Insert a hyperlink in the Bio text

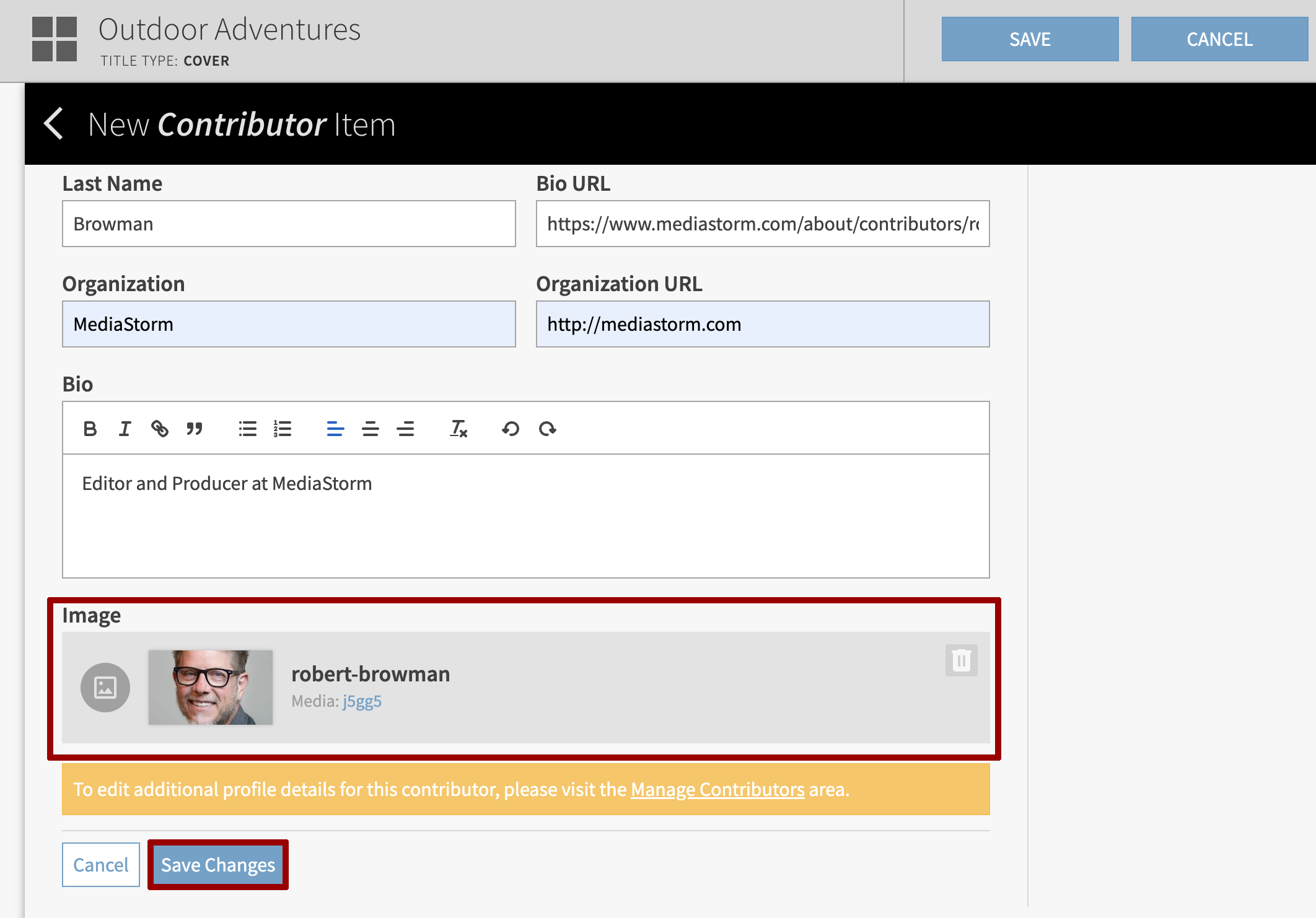(160, 428)
